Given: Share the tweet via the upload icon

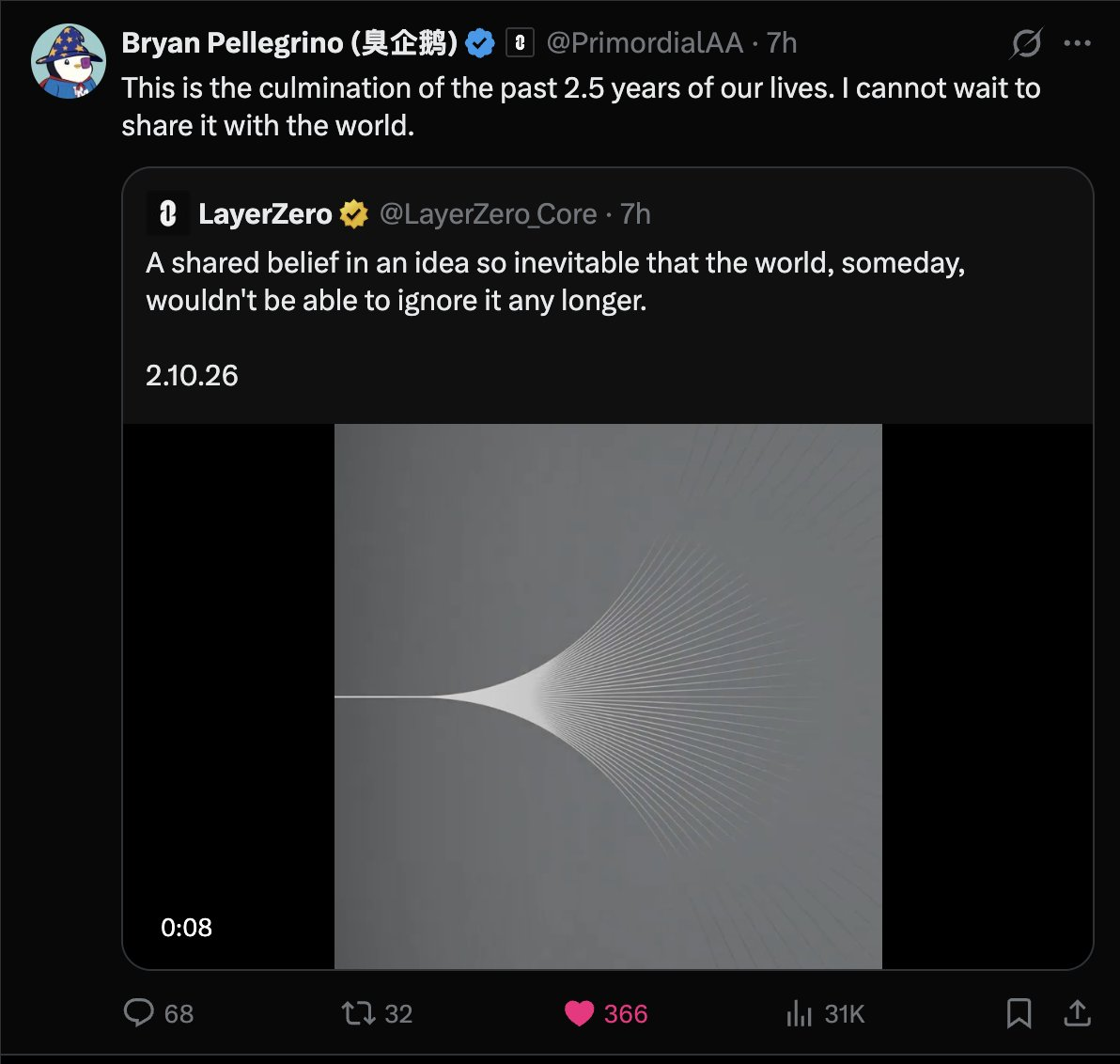Looking at the screenshot, I should [1077, 1013].
